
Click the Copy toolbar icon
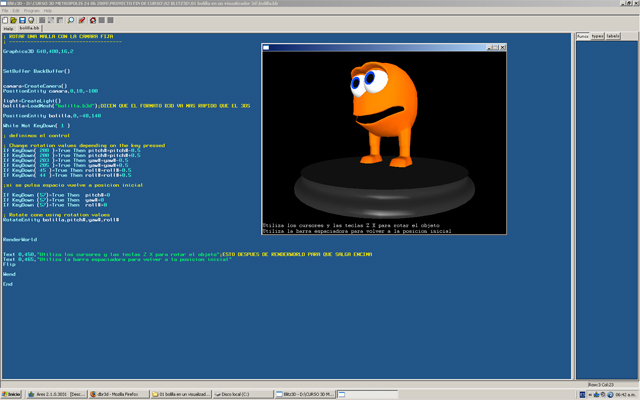[51, 20]
